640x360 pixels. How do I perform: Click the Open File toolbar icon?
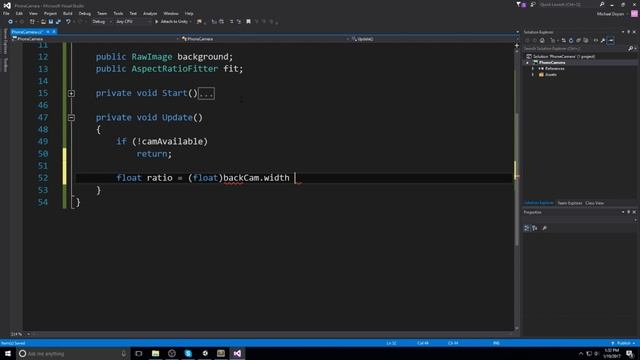coord(43,22)
